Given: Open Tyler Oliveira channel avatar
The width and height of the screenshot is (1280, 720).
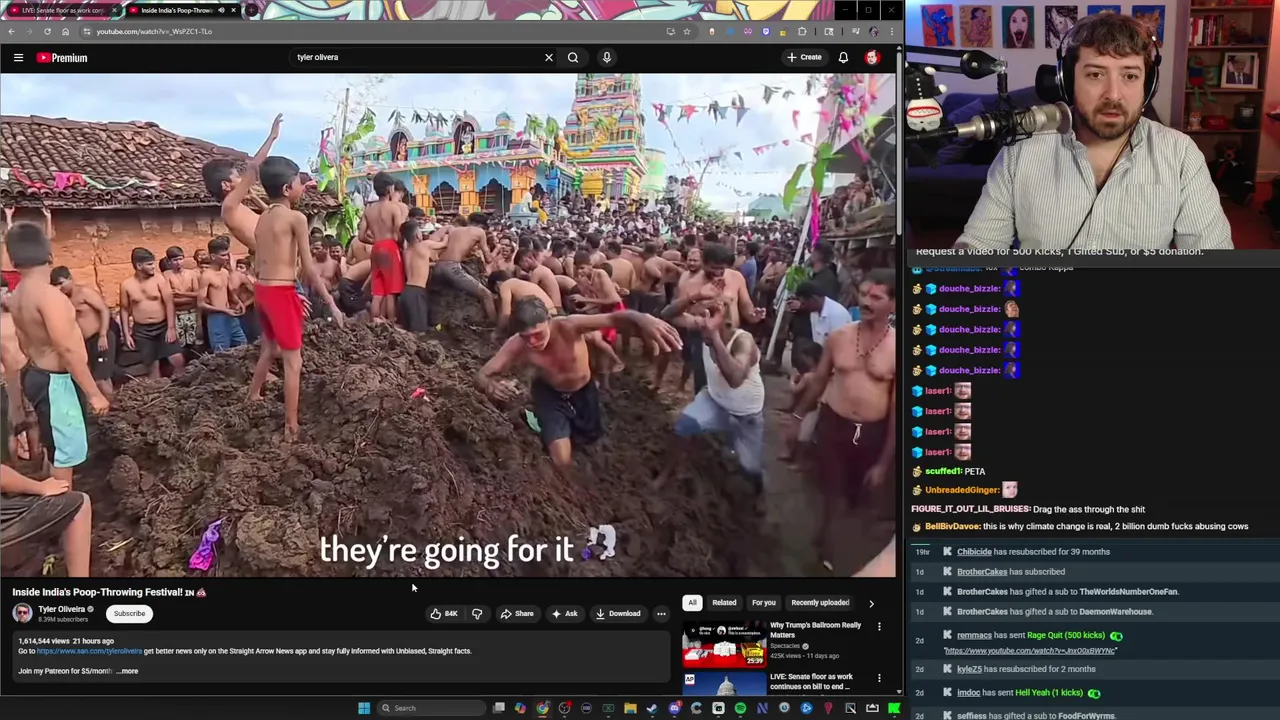Looking at the screenshot, I should click(x=22, y=613).
